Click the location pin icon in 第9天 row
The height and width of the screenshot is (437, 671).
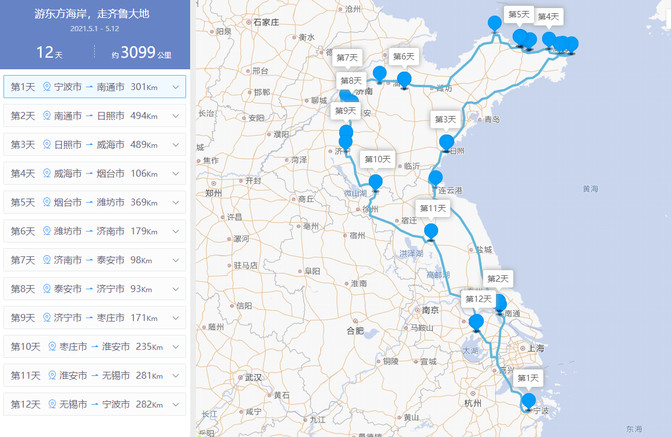[47, 318]
